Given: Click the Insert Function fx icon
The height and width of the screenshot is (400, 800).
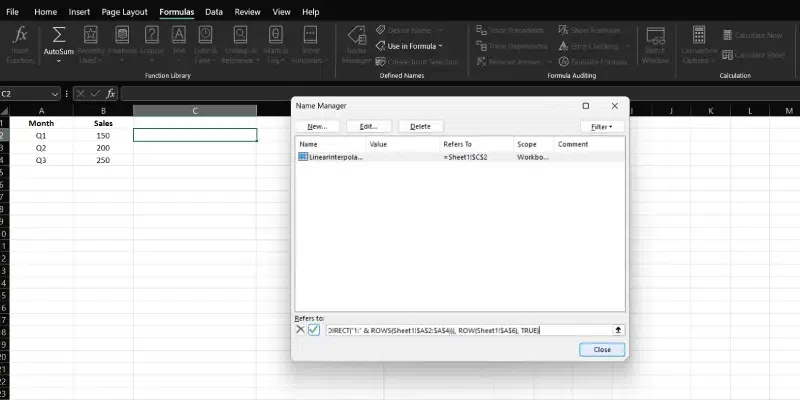Looking at the screenshot, I should coord(20,36).
